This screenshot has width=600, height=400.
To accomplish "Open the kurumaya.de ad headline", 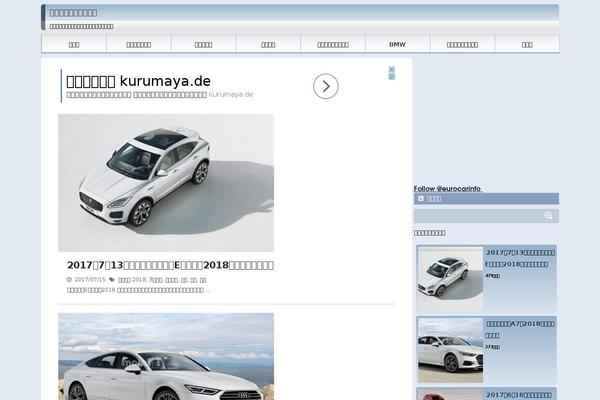I will 139,81.
